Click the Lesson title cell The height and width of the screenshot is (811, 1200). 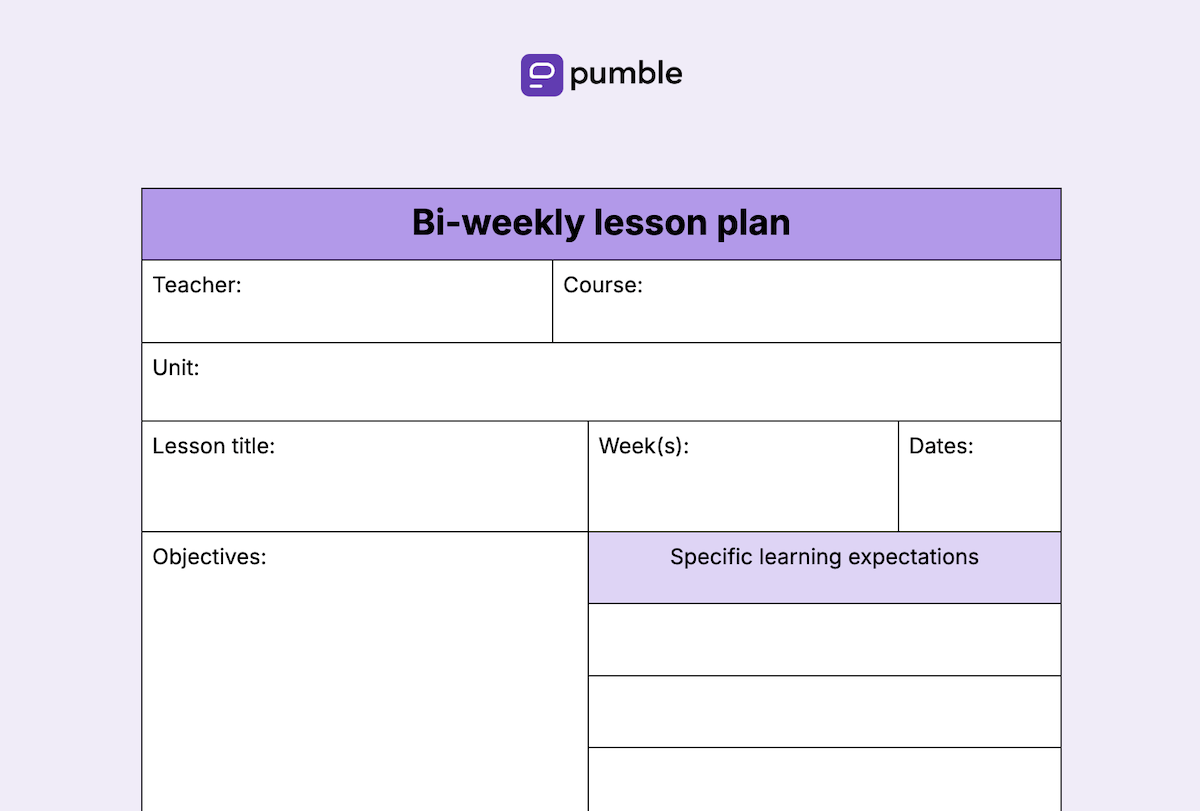365,476
